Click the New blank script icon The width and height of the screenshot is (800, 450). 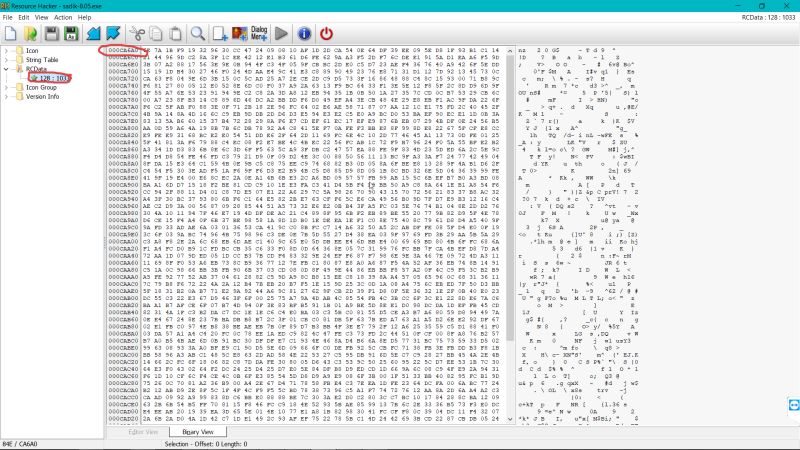pos(11,34)
